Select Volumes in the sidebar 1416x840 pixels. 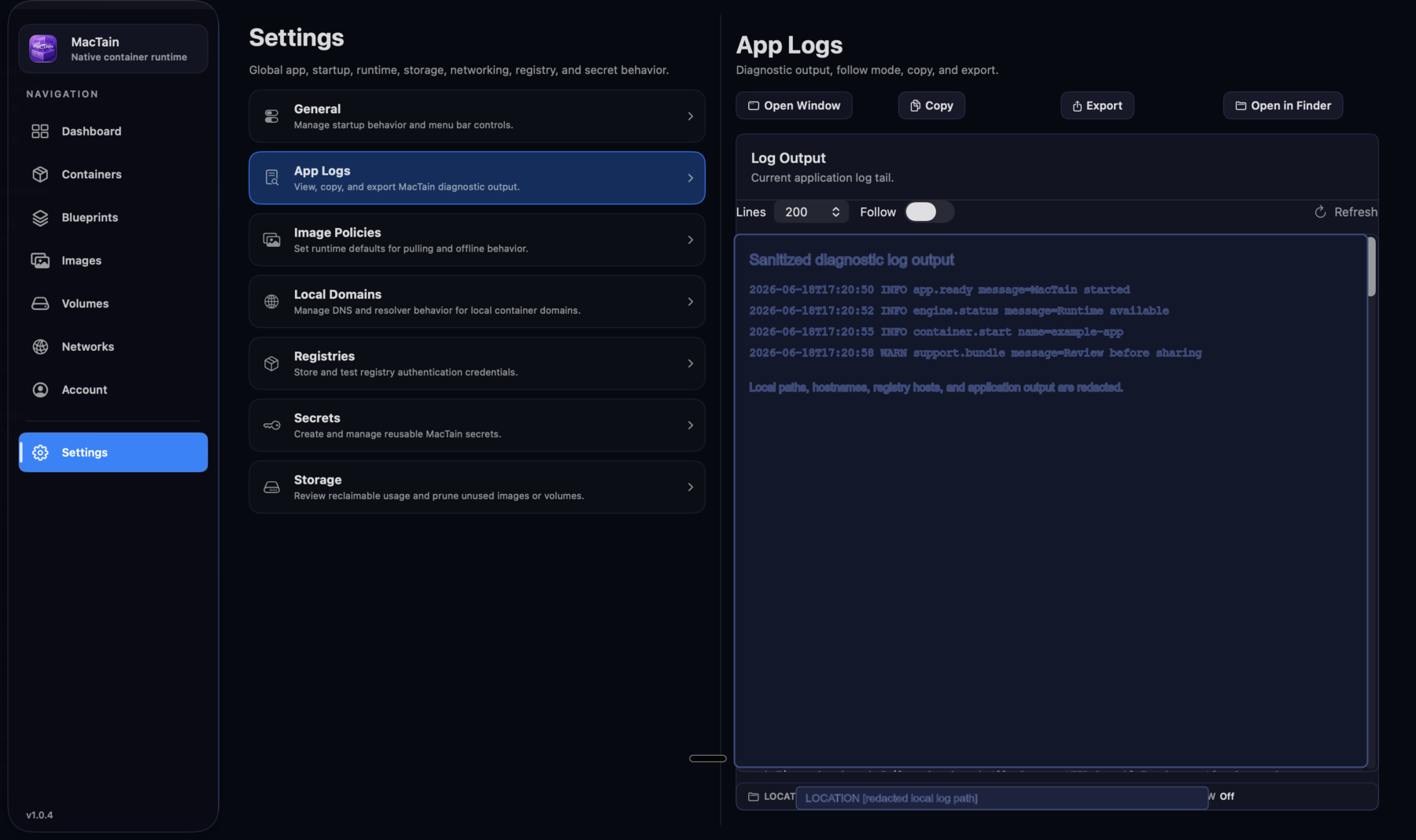click(x=113, y=304)
